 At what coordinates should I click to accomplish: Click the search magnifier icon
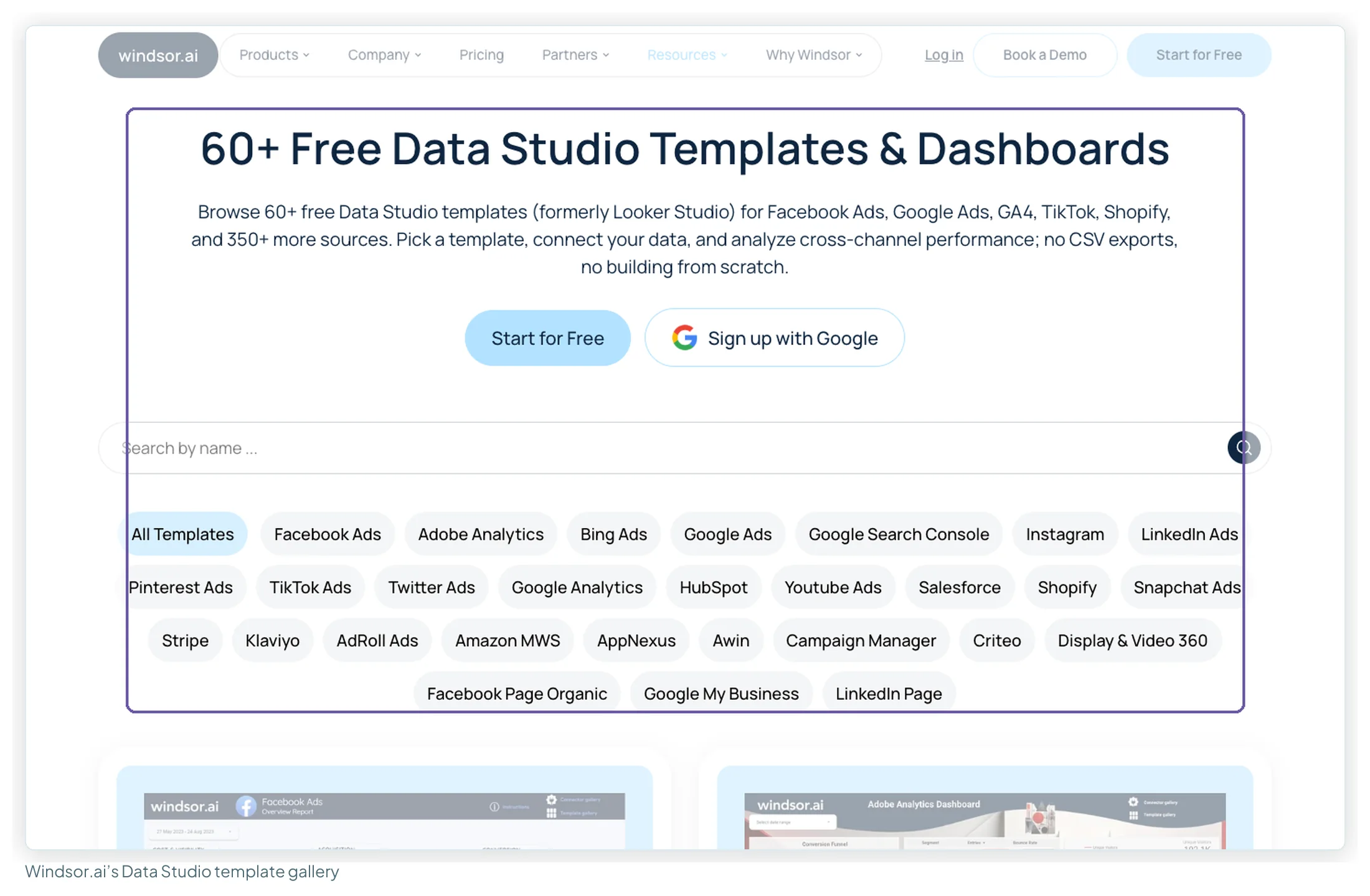pos(1244,448)
